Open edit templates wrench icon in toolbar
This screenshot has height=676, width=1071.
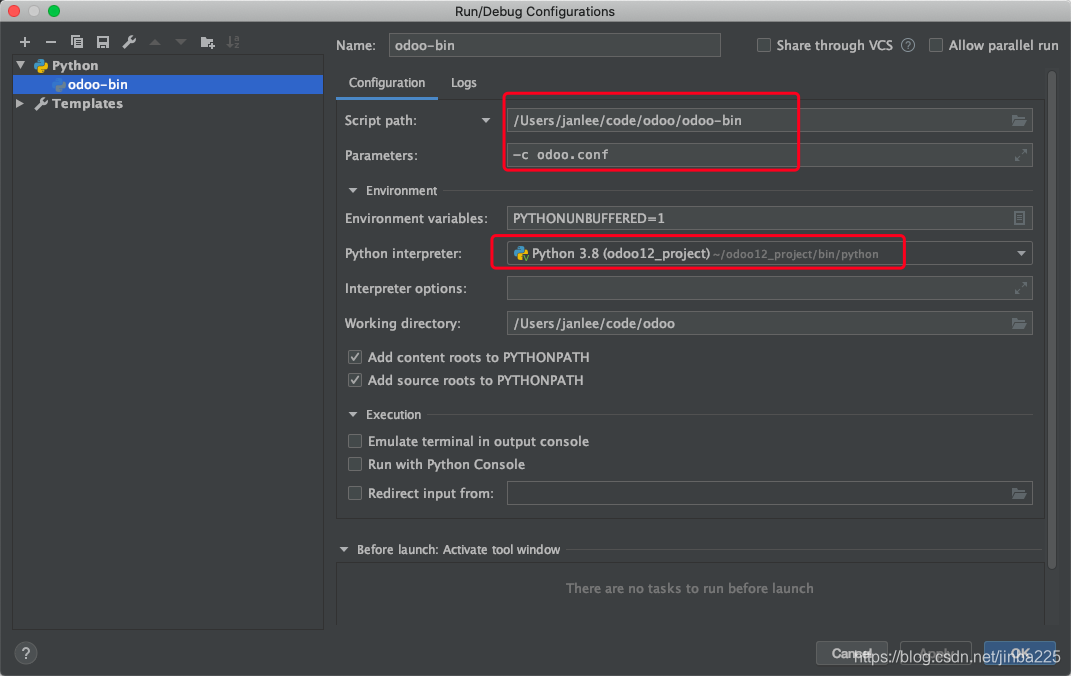click(129, 42)
